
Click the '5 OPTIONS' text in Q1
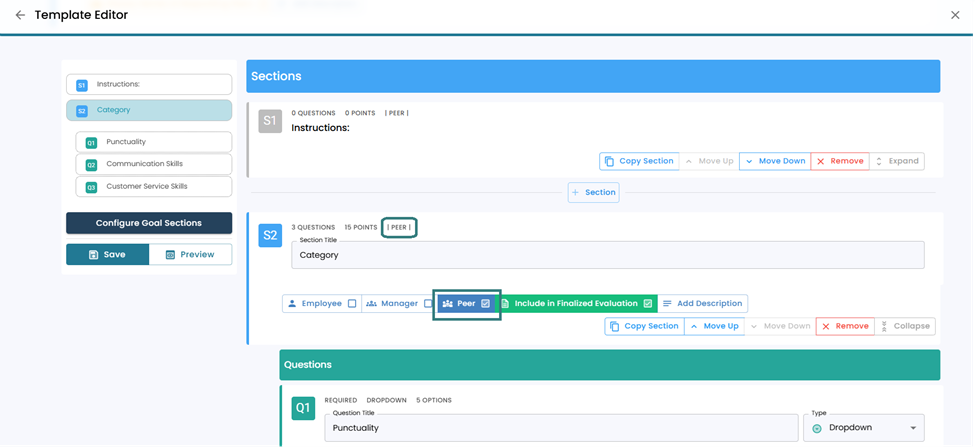tap(434, 401)
